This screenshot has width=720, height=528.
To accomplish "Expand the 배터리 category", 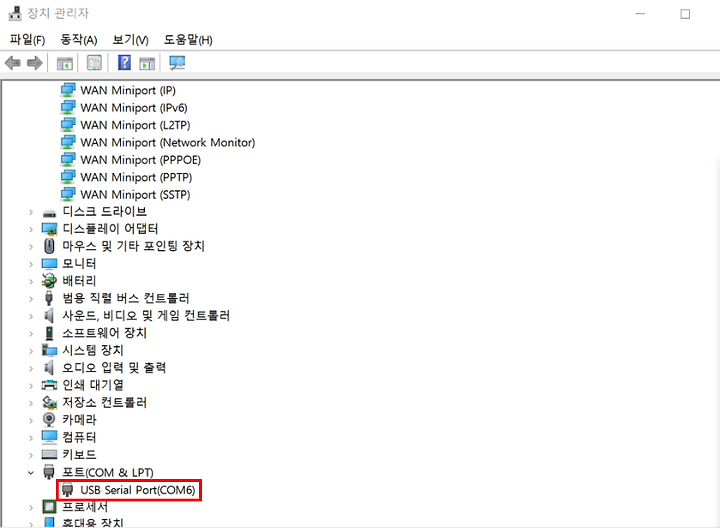I will tap(31, 282).
